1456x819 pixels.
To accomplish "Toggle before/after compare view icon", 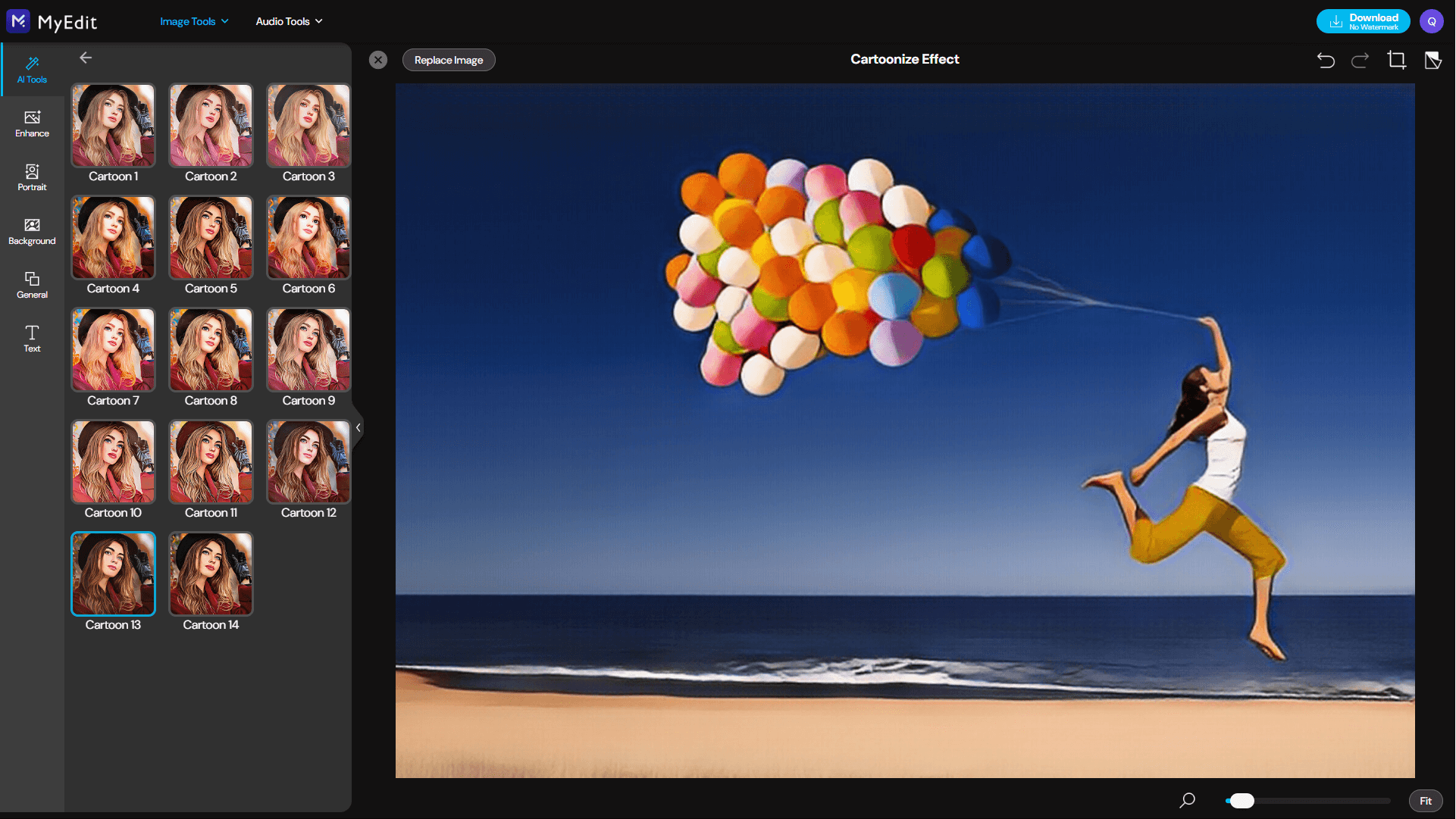I will [1433, 60].
